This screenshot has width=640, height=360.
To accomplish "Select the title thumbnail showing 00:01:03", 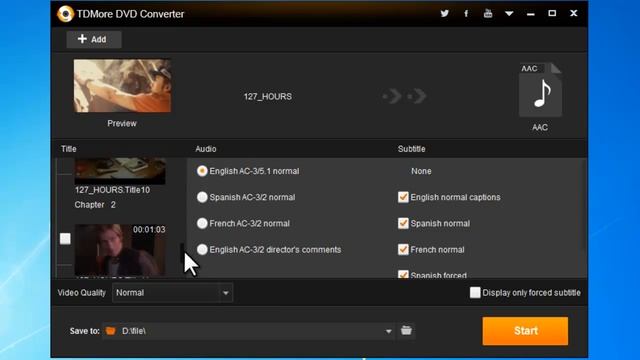I will (120, 249).
